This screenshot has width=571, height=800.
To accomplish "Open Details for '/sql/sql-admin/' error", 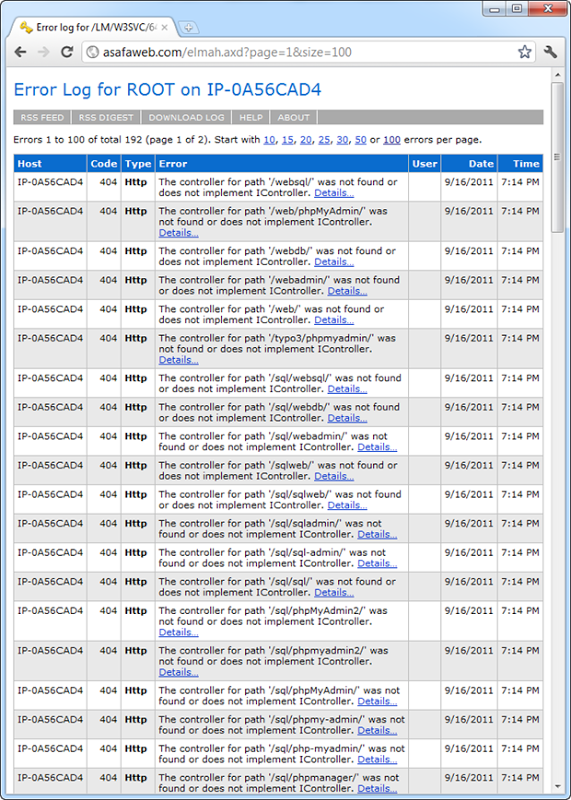I will click(377, 563).
